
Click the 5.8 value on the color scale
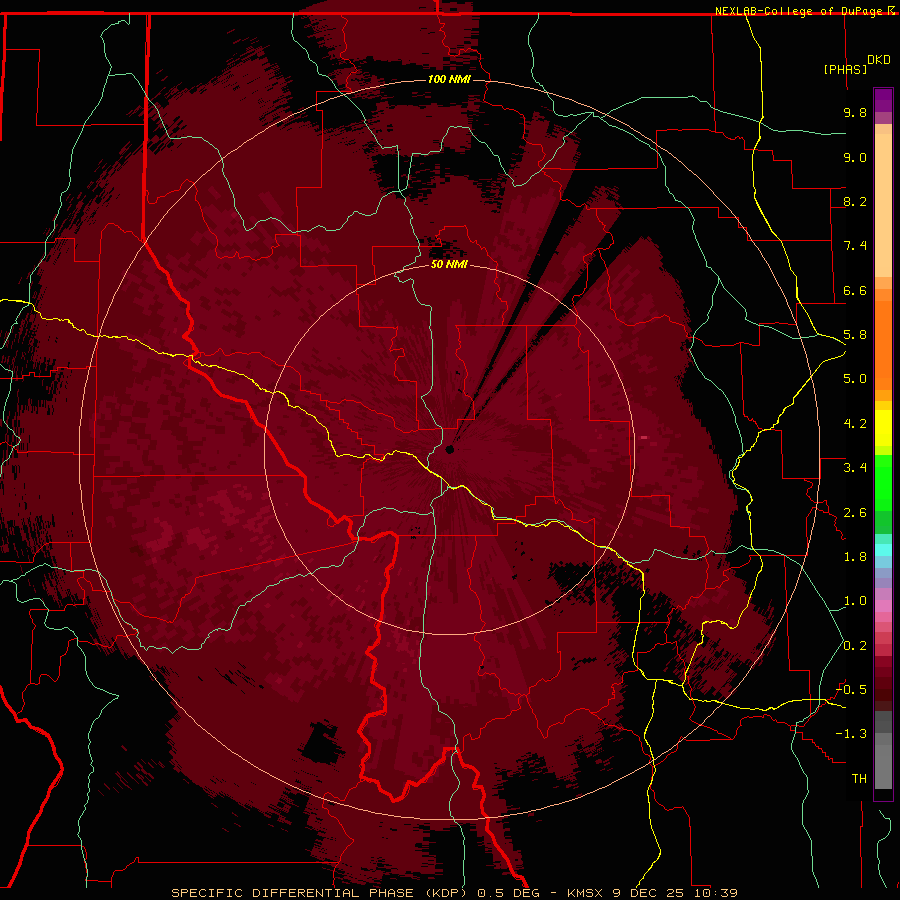tap(855, 335)
